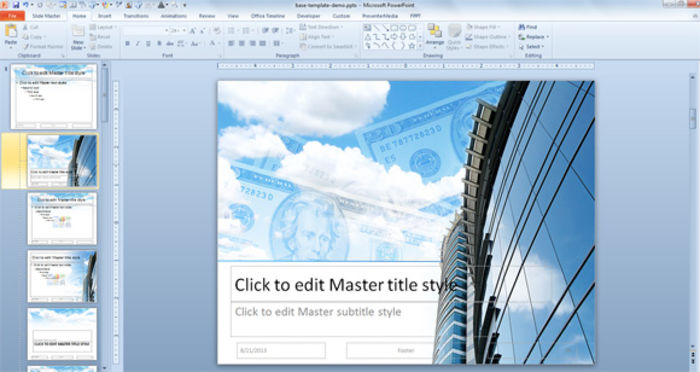Image resolution: width=700 pixels, height=372 pixels.
Task: Open the File tab
Action: [x=12, y=16]
